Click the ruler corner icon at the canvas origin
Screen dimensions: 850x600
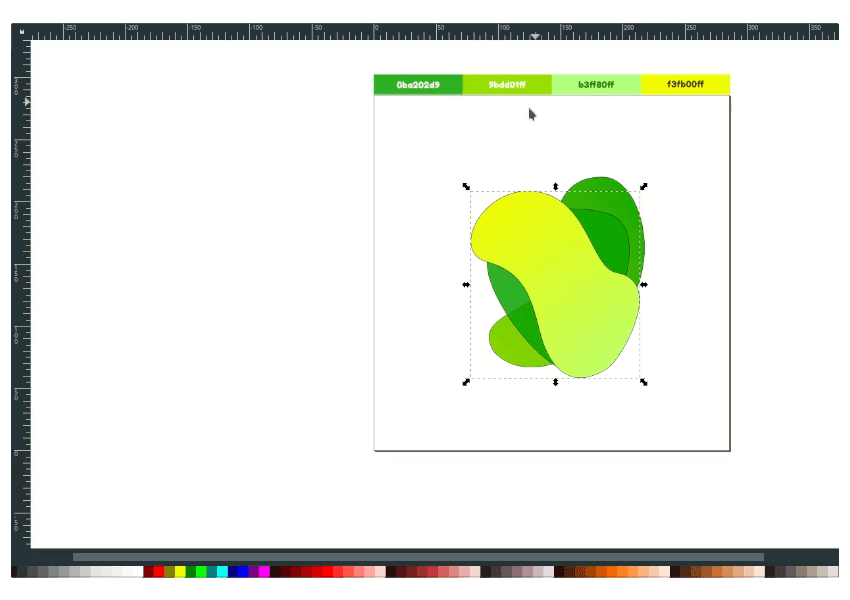pos(22,31)
